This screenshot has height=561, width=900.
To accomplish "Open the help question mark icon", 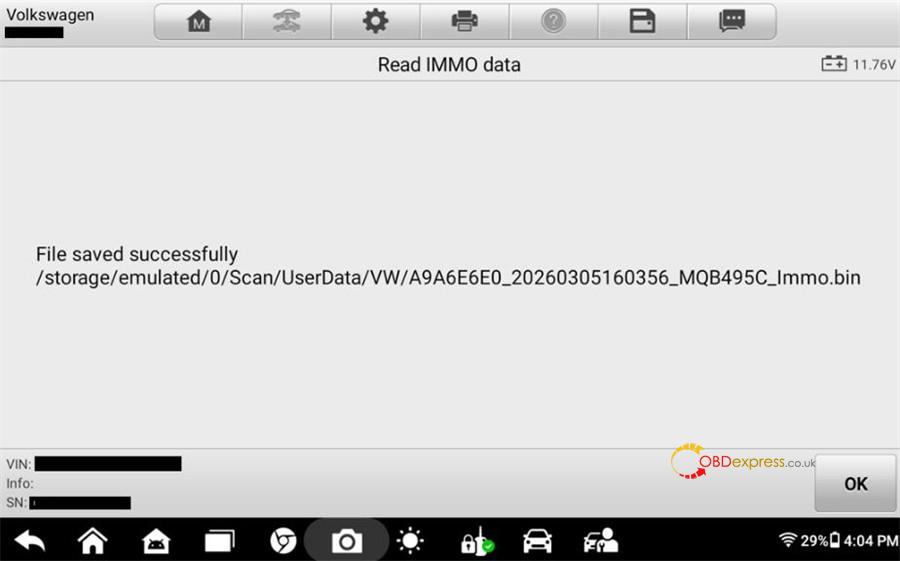I will tap(553, 22).
